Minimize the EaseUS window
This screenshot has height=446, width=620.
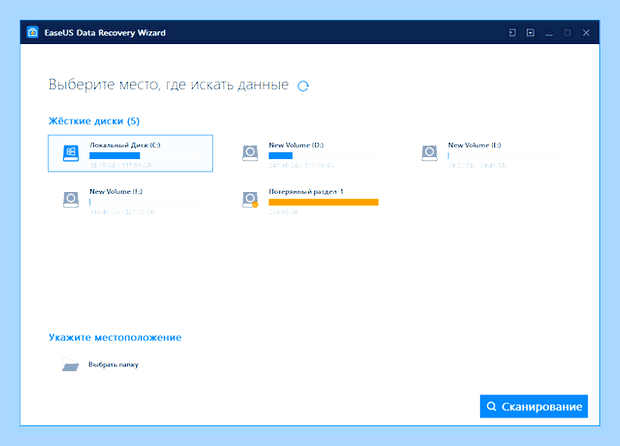pos(549,33)
